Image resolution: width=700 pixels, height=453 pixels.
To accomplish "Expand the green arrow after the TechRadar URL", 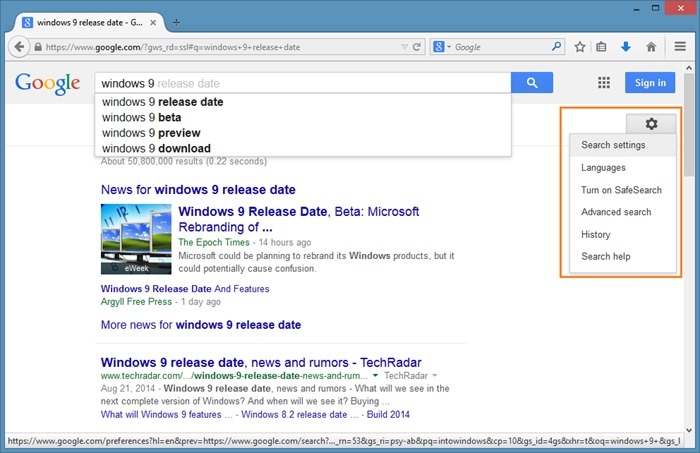I will (375, 375).
